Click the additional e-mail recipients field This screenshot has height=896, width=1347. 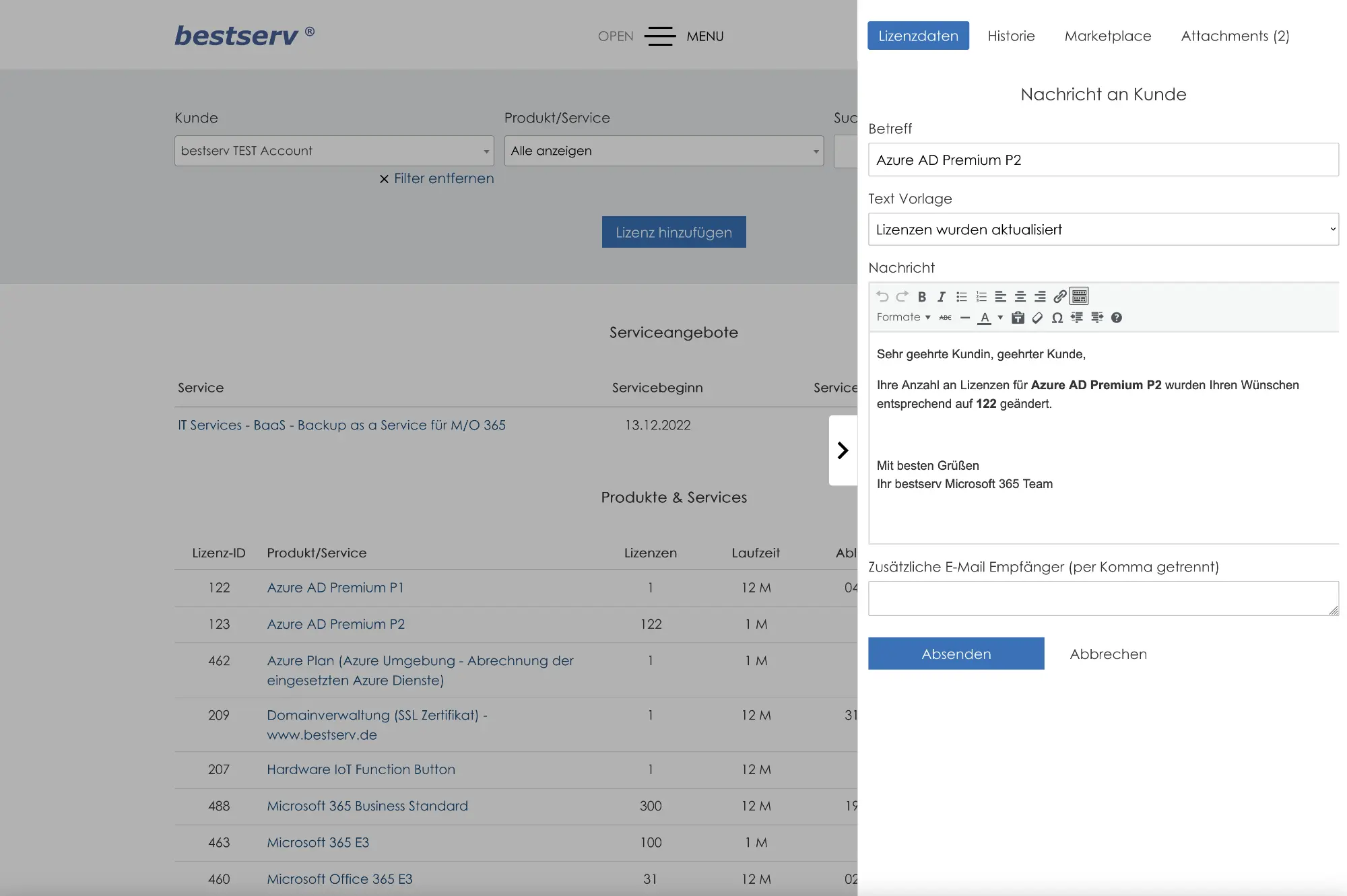pyautogui.click(x=1103, y=598)
